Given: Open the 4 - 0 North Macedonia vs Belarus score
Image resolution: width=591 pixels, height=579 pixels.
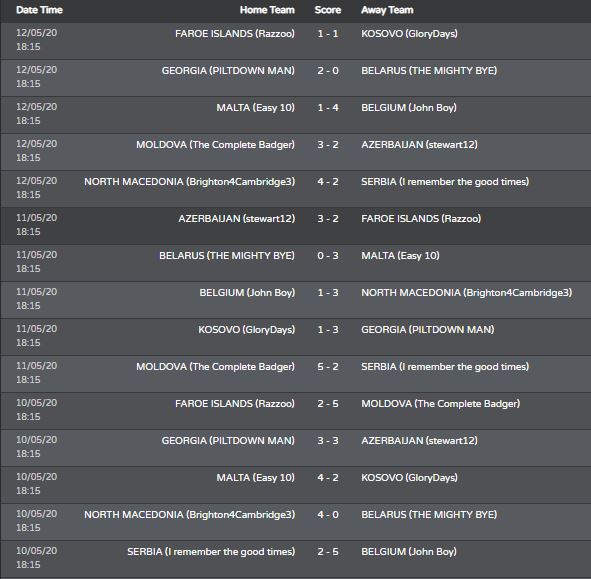Looking at the screenshot, I should tap(328, 515).
